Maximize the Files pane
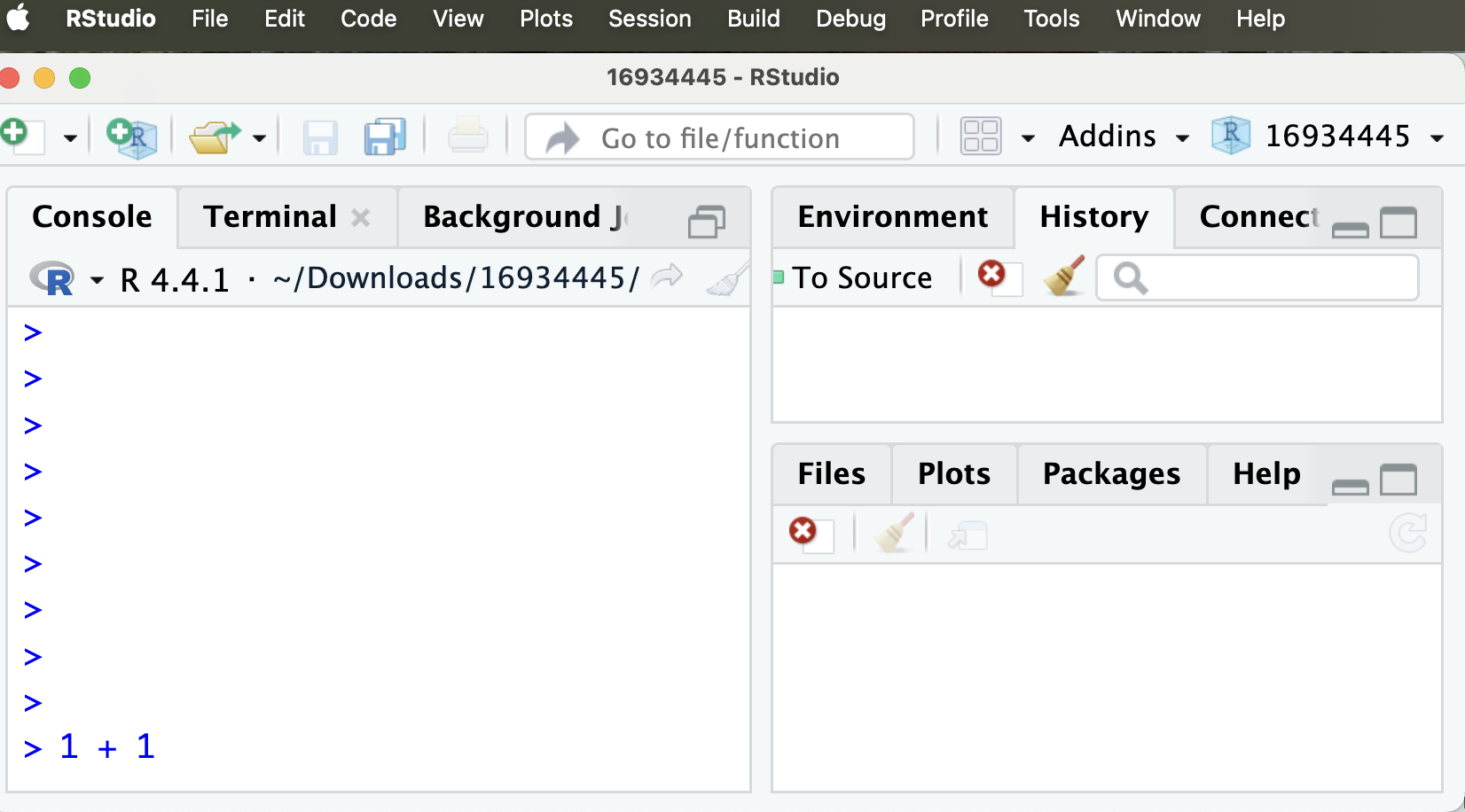The width and height of the screenshot is (1465, 812). tap(1398, 480)
